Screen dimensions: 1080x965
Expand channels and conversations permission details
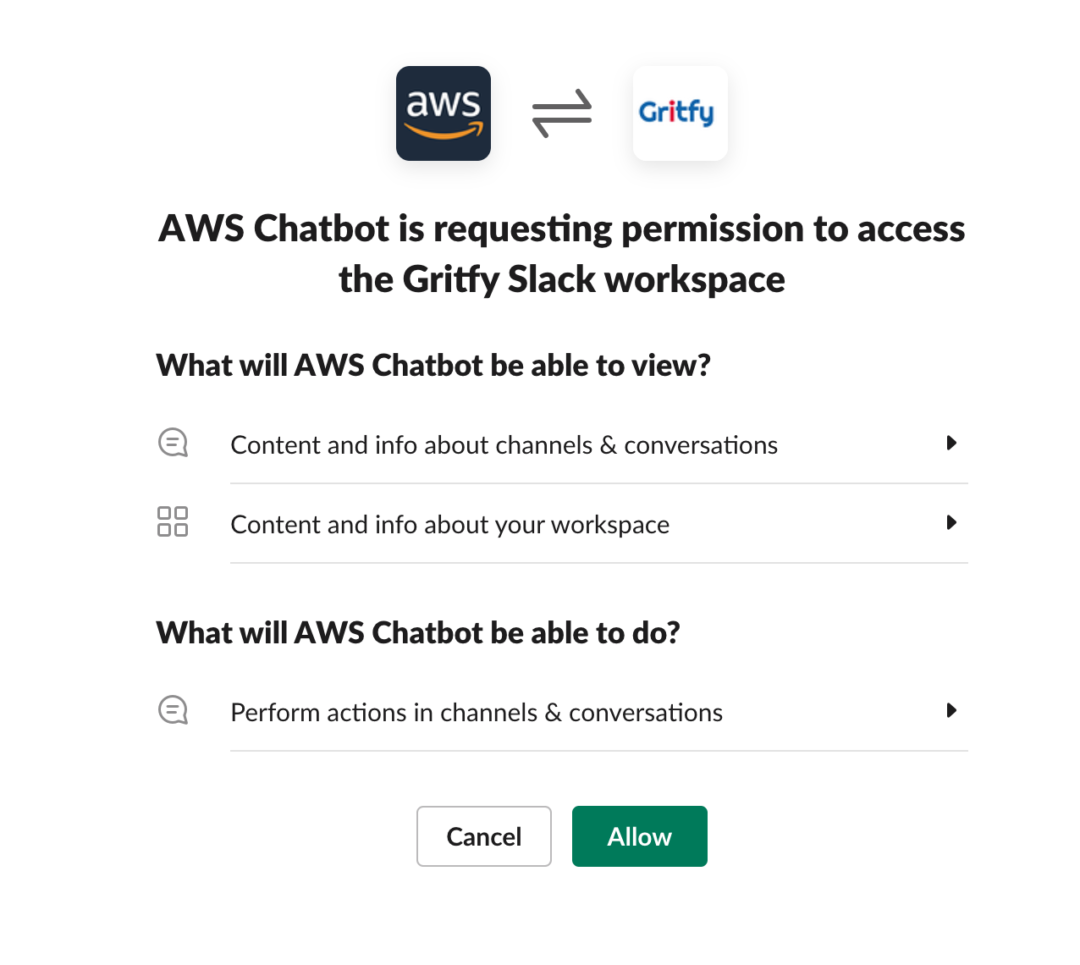click(951, 443)
